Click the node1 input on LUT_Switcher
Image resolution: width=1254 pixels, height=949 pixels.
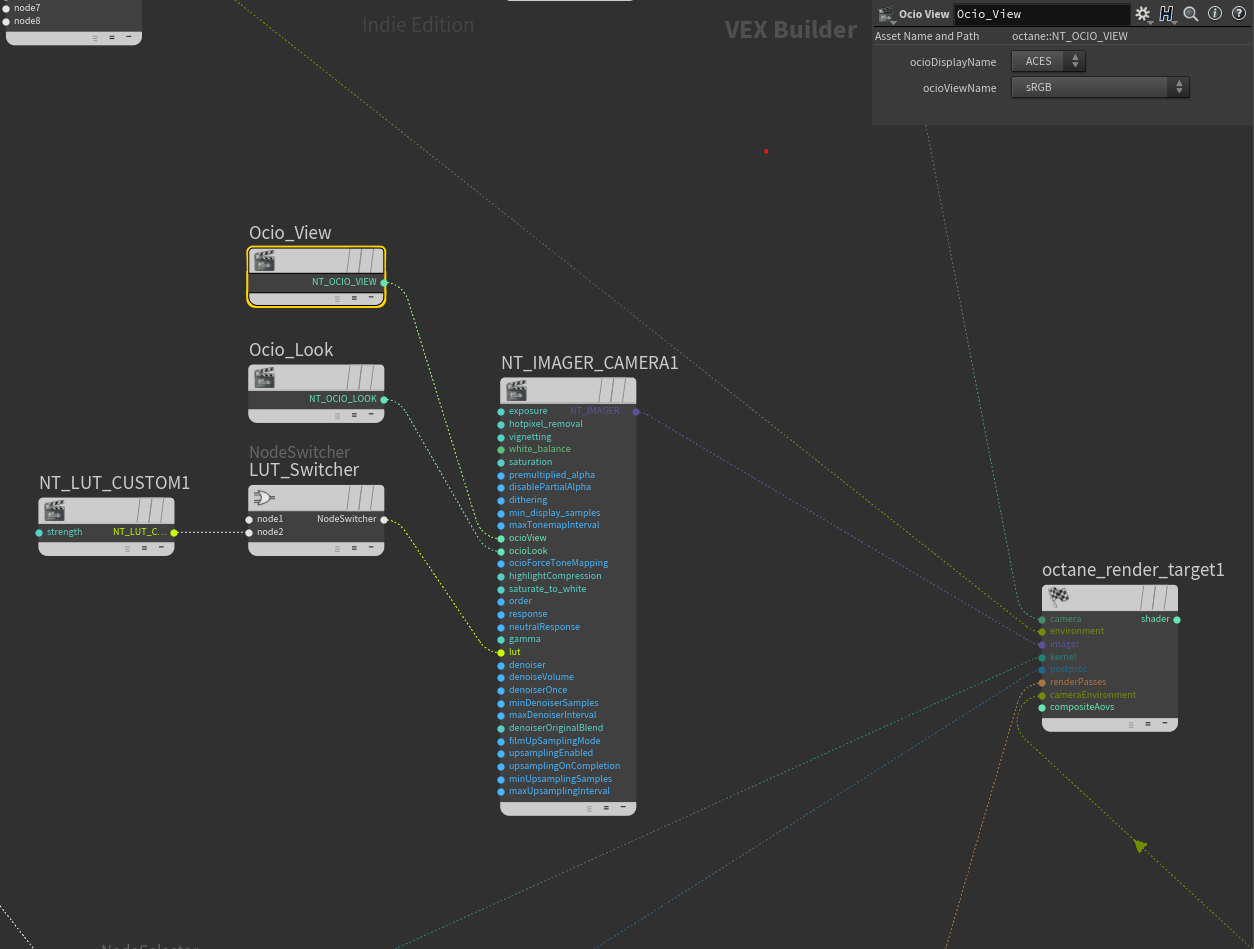point(249,519)
